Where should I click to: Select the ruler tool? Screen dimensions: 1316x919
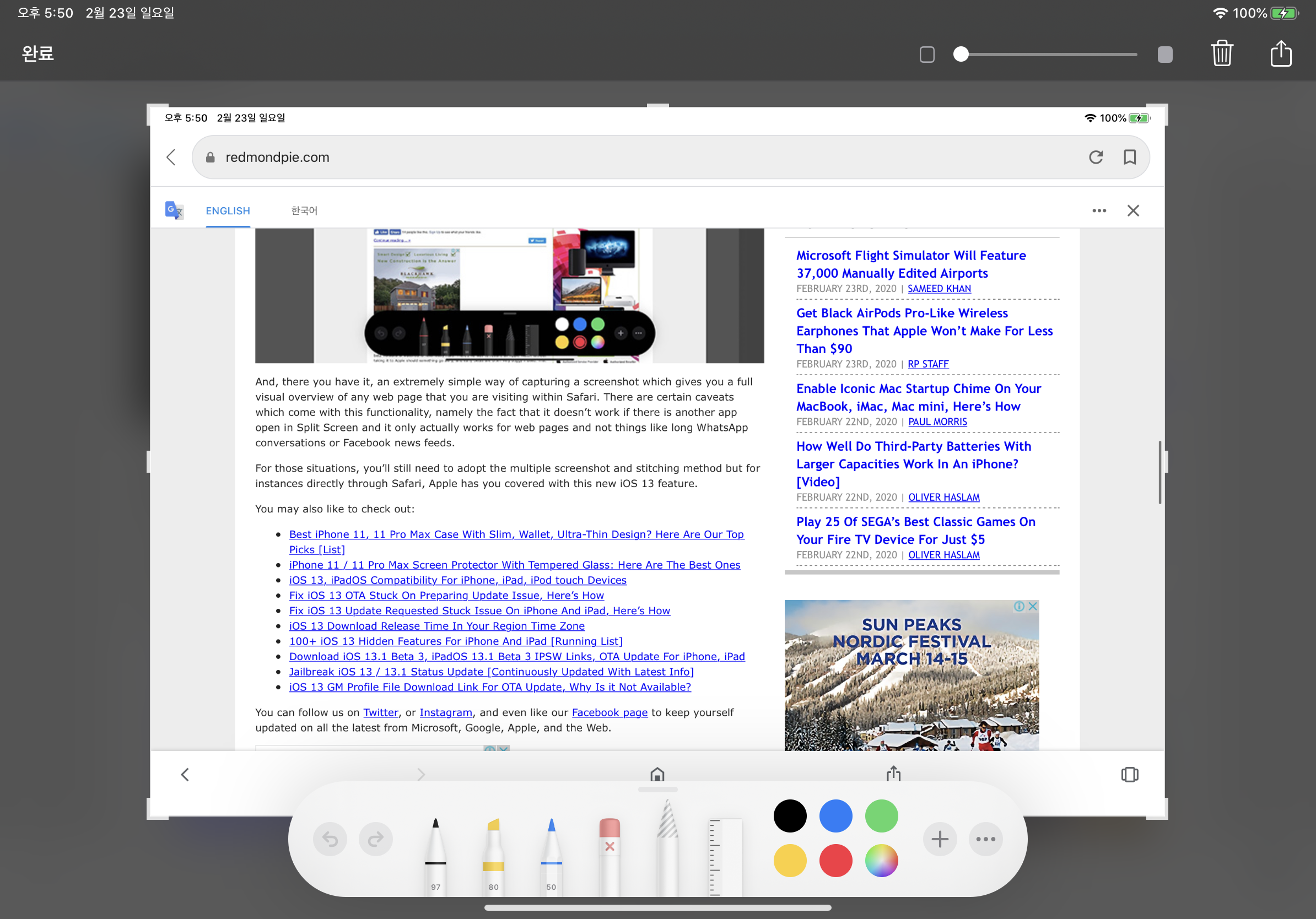pos(725,857)
